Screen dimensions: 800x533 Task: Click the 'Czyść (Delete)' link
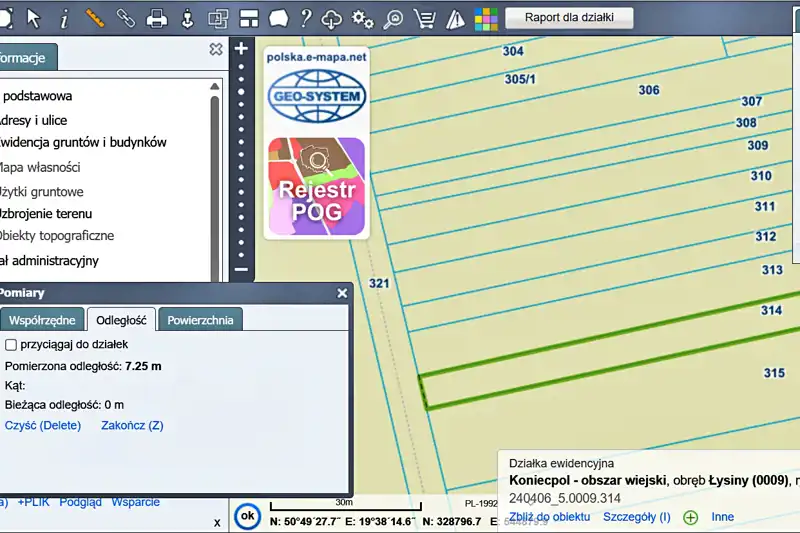[x=43, y=425]
